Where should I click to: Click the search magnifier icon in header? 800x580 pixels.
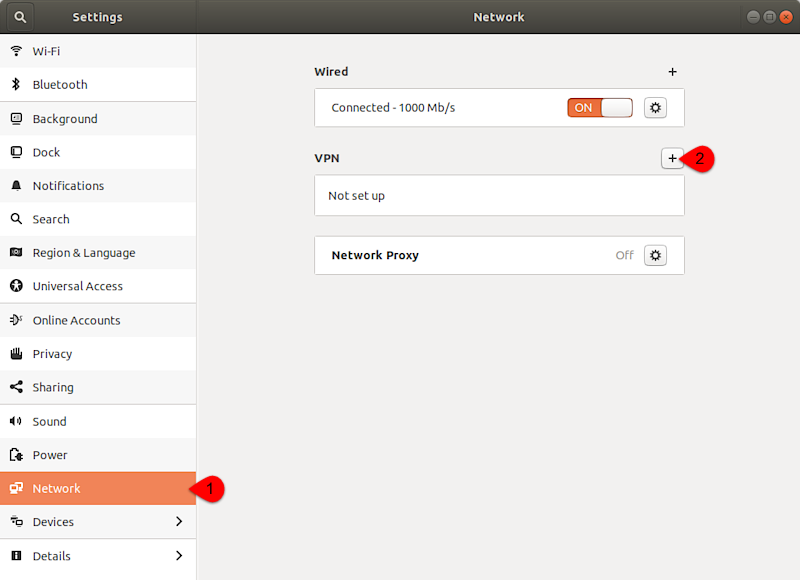(x=20, y=17)
